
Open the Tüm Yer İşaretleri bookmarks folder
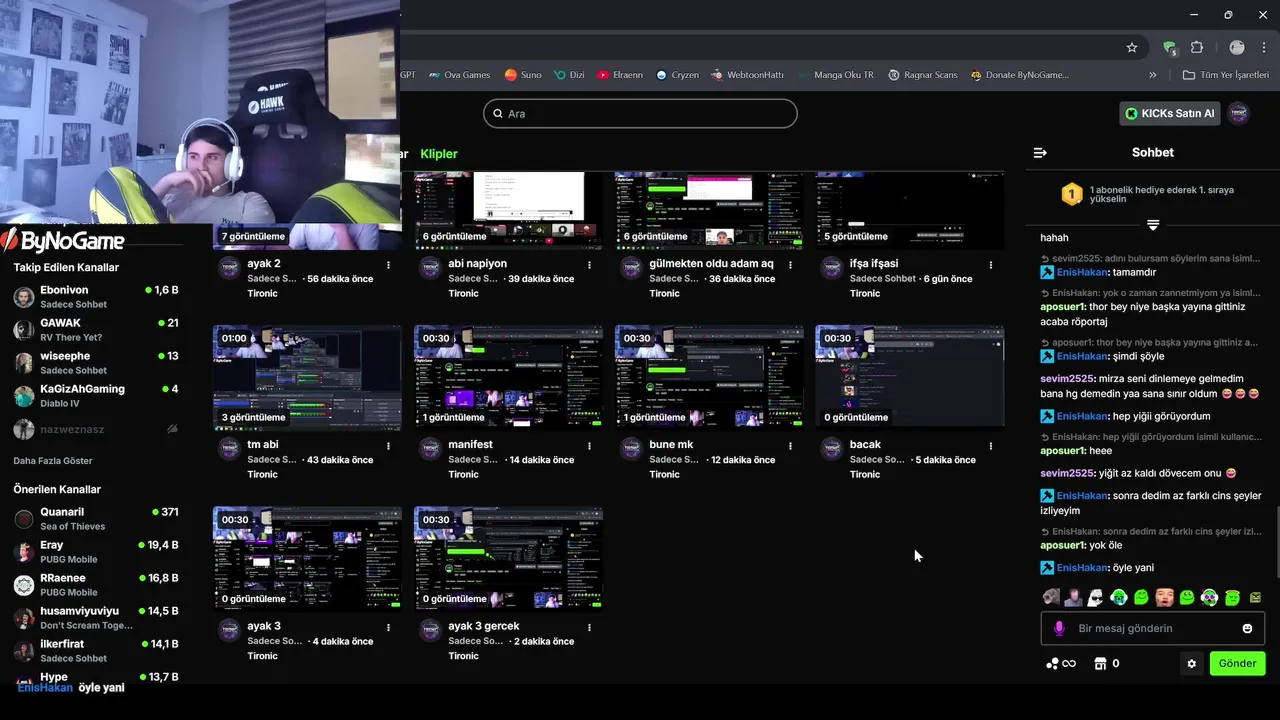pos(1225,75)
